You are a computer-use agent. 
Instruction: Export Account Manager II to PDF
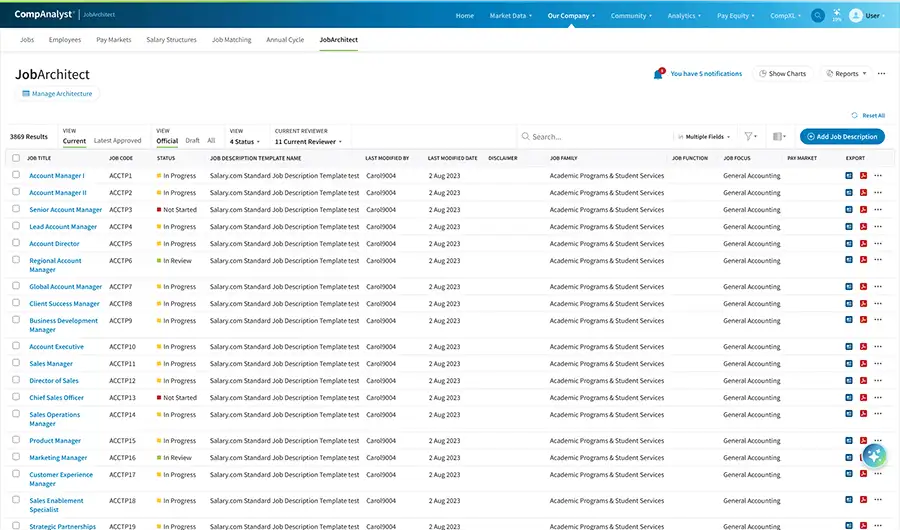pos(863,193)
